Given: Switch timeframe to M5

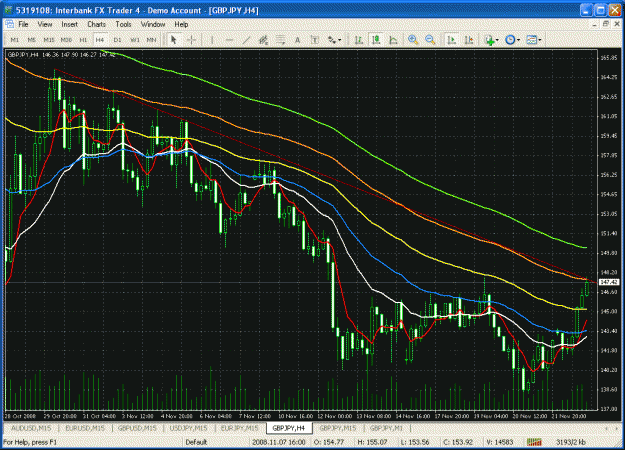Looking at the screenshot, I should (32, 40).
